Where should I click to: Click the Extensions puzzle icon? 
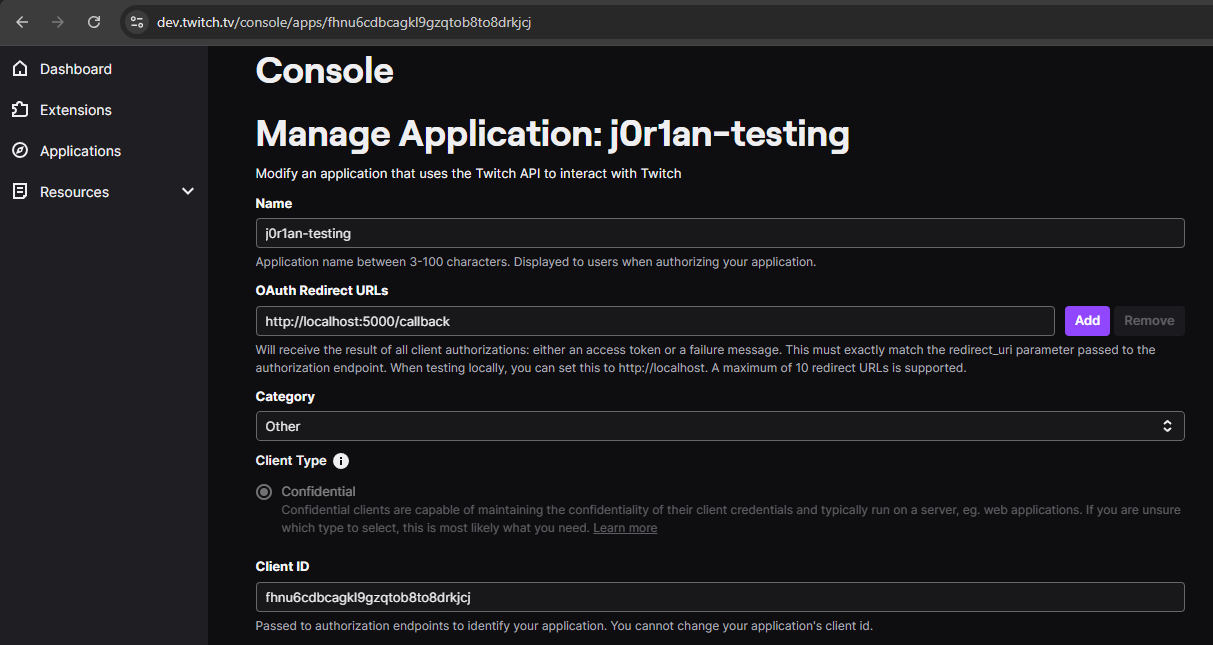click(x=20, y=110)
